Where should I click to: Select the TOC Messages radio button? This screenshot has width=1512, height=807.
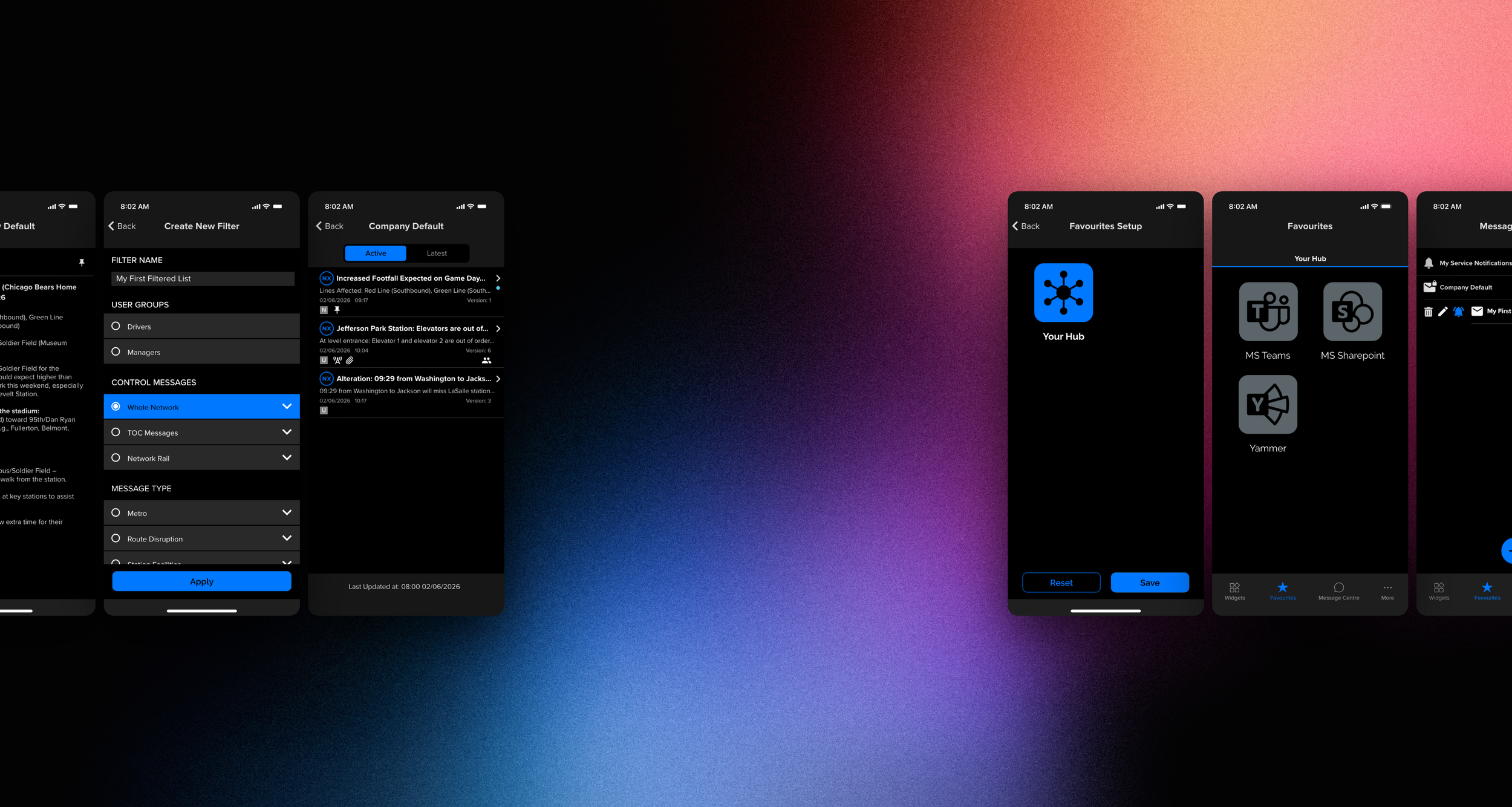[116, 432]
